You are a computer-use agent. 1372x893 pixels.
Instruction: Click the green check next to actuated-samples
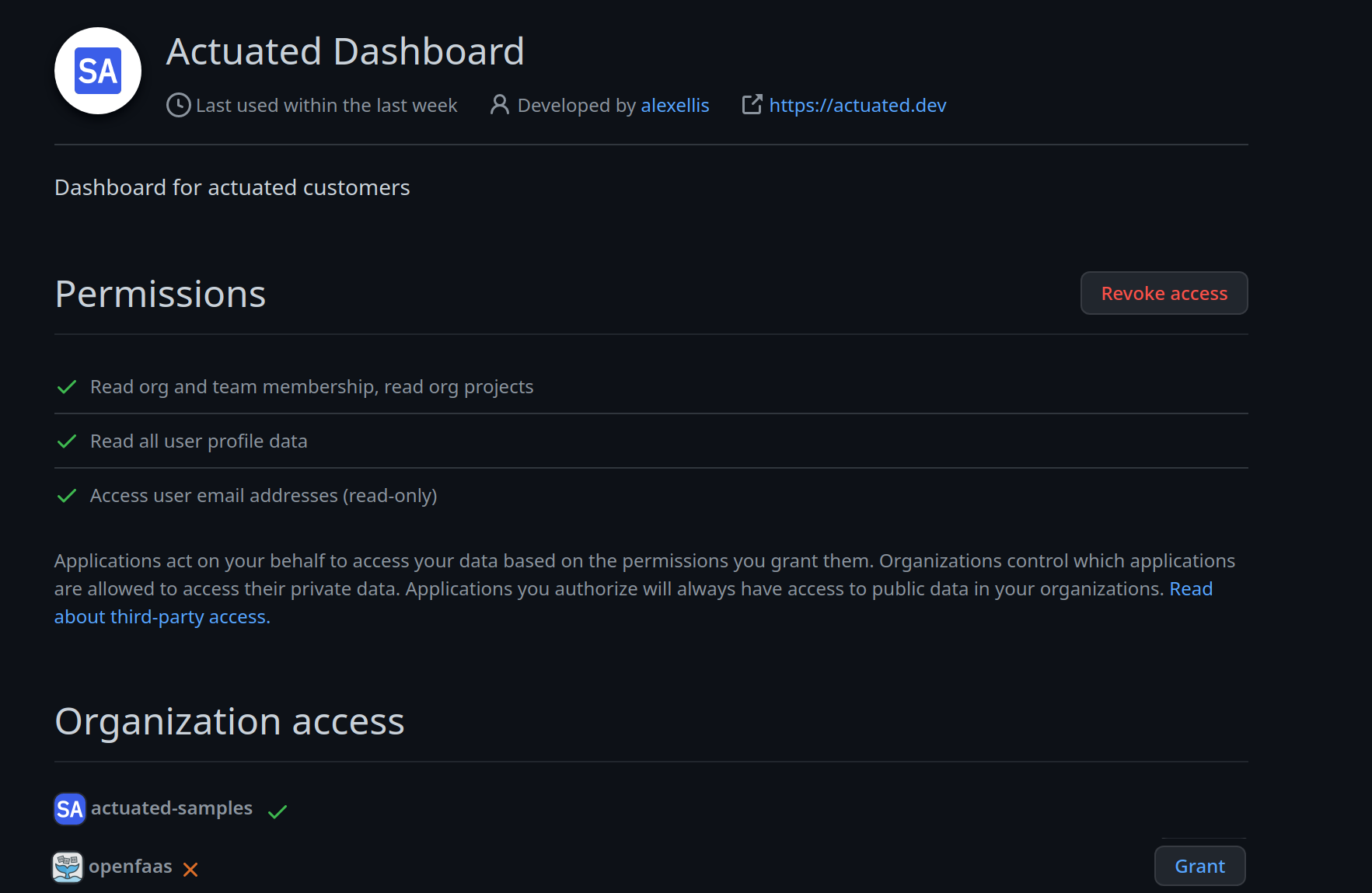tap(278, 811)
